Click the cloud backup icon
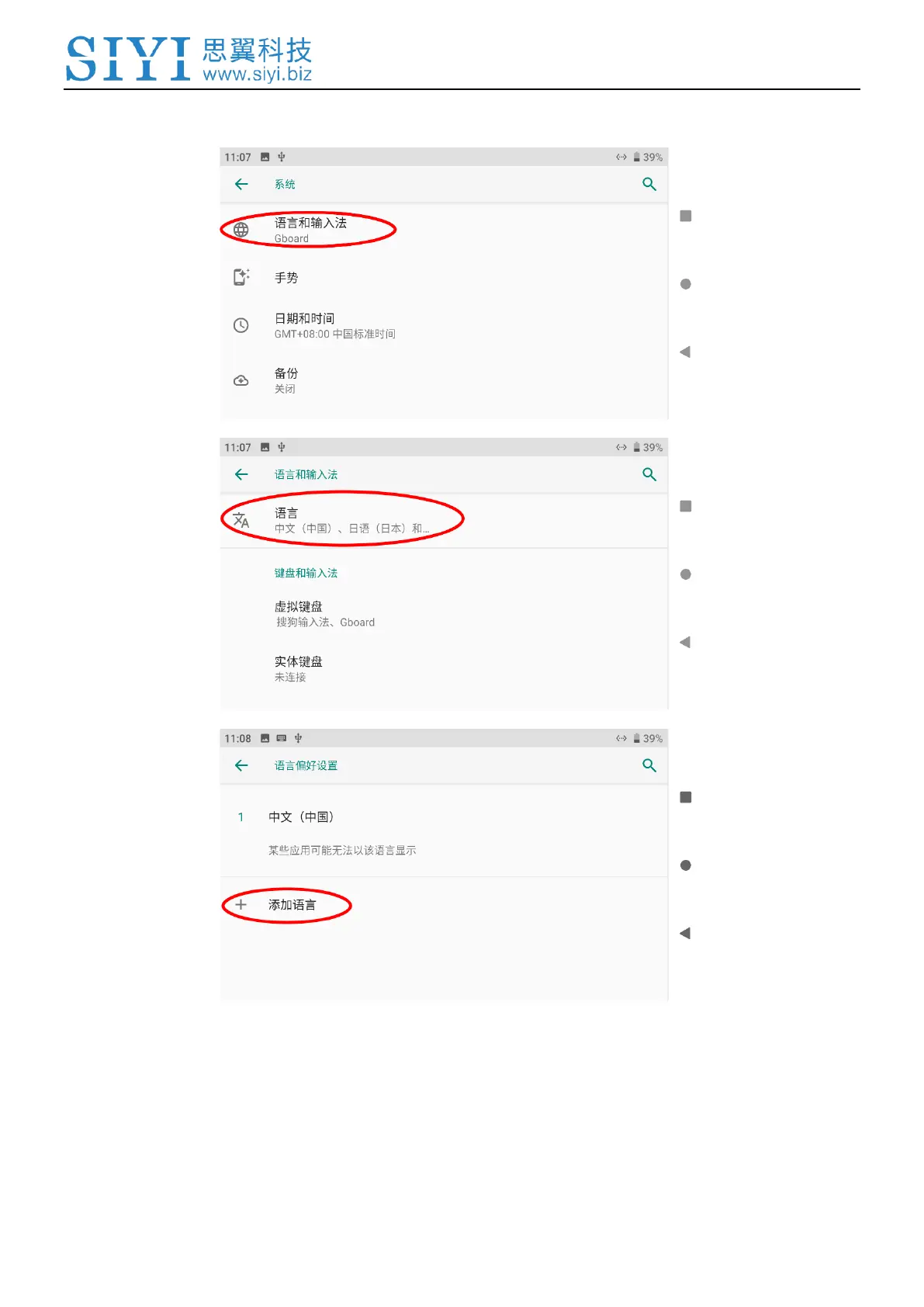Image resolution: width=924 pixels, height=1307 pixels. click(x=241, y=380)
